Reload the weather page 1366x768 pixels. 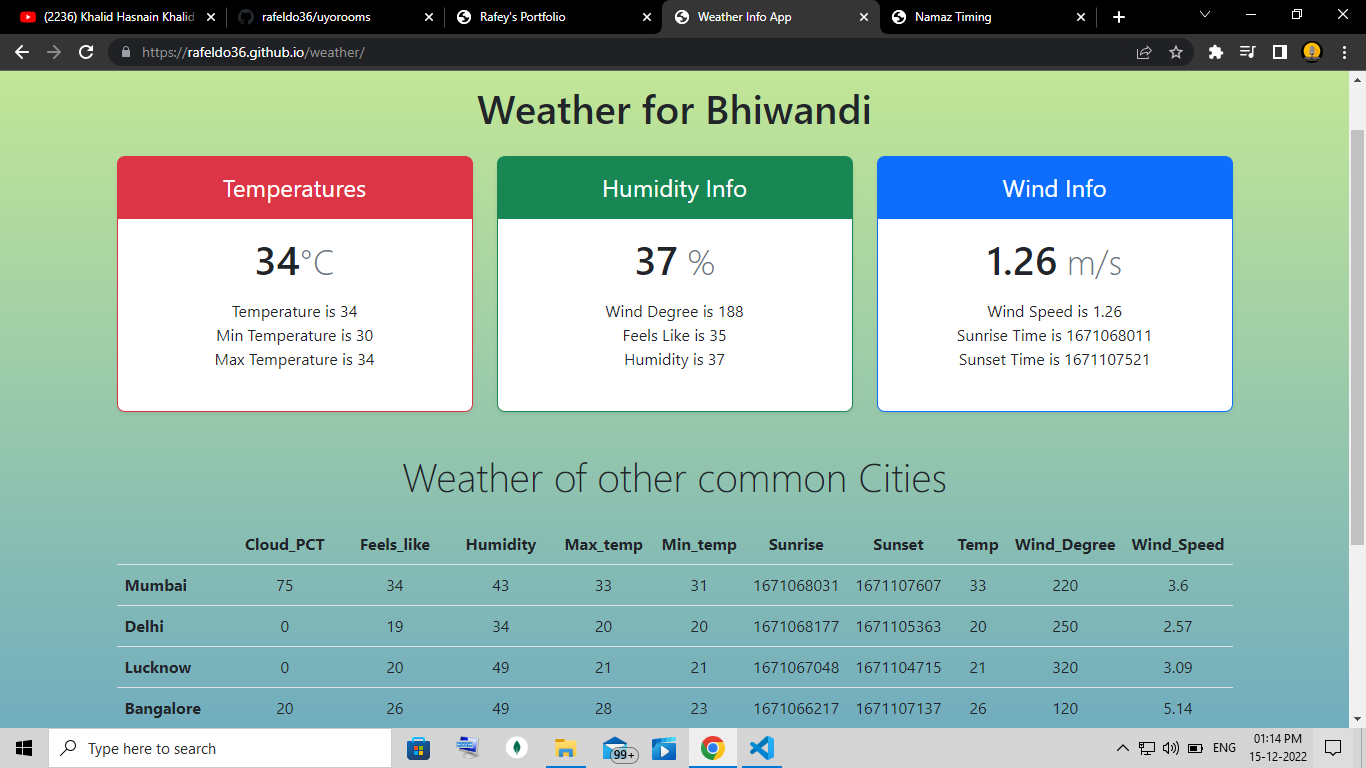(x=86, y=52)
